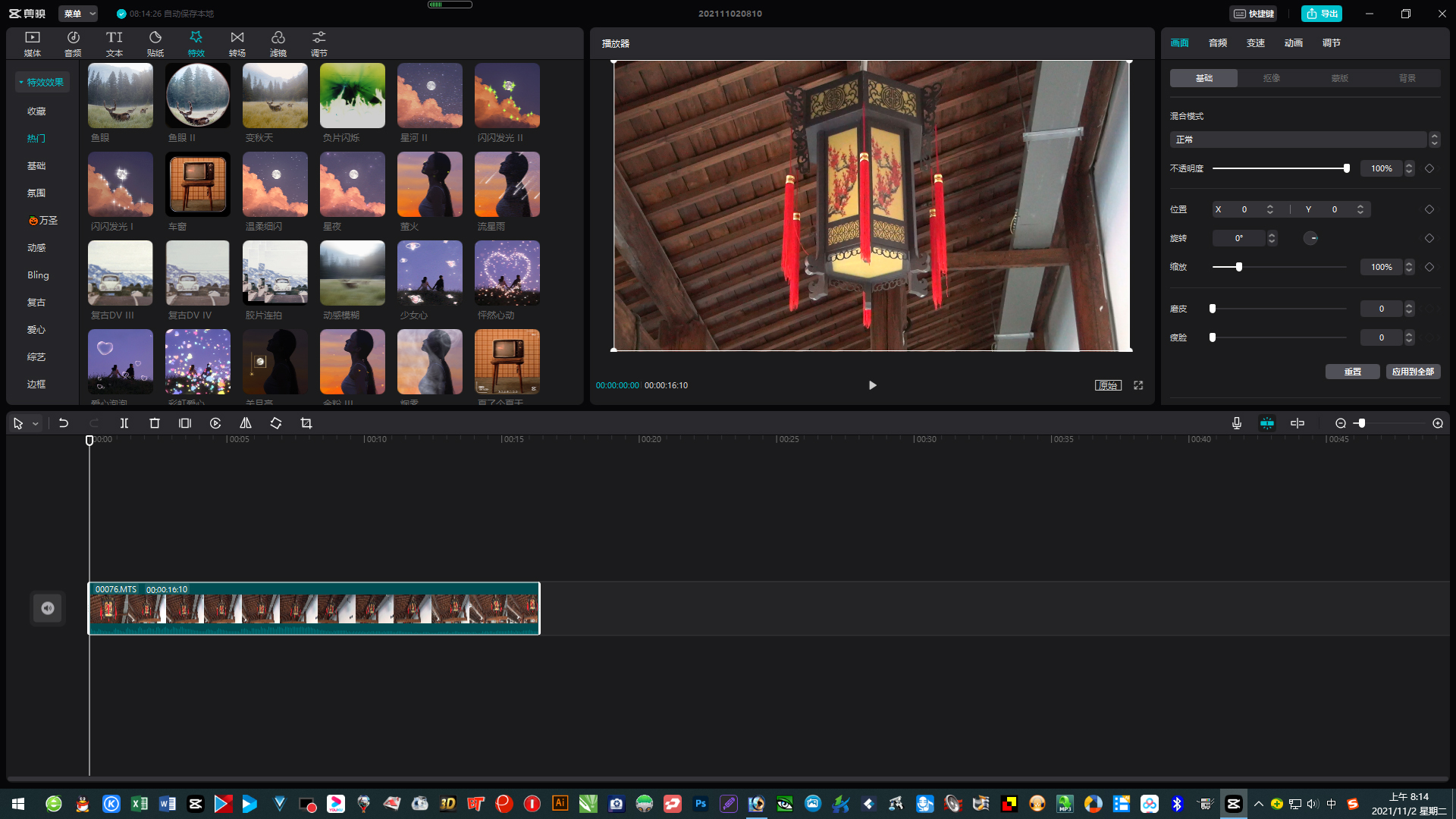The height and width of the screenshot is (819, 1456).
Task: Click the 重置 reset button
Action: point(1353,372)
